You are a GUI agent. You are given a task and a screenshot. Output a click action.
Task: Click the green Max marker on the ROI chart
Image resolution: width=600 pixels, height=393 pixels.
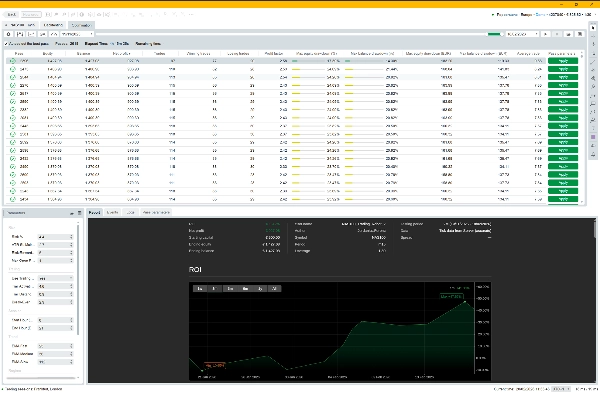pos(451,297)
